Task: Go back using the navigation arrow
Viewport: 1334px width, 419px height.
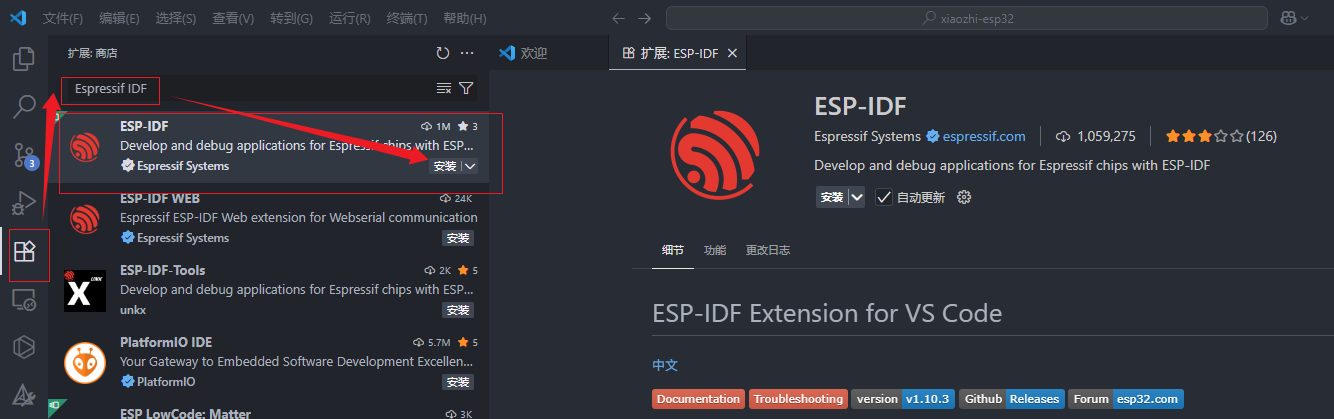Action: pyautogui.click(x=618, y=18)
